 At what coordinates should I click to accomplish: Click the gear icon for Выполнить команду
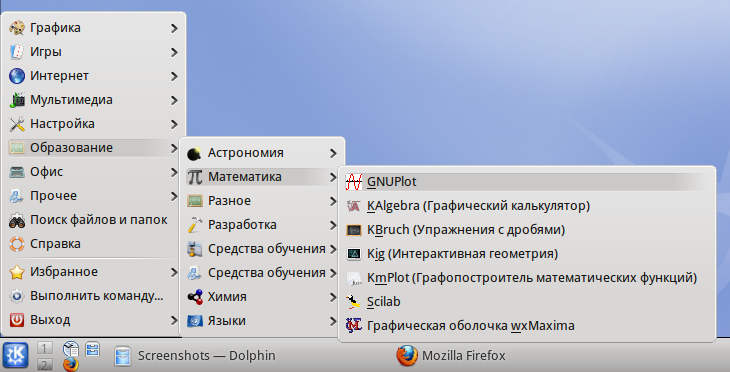(17, 296)
